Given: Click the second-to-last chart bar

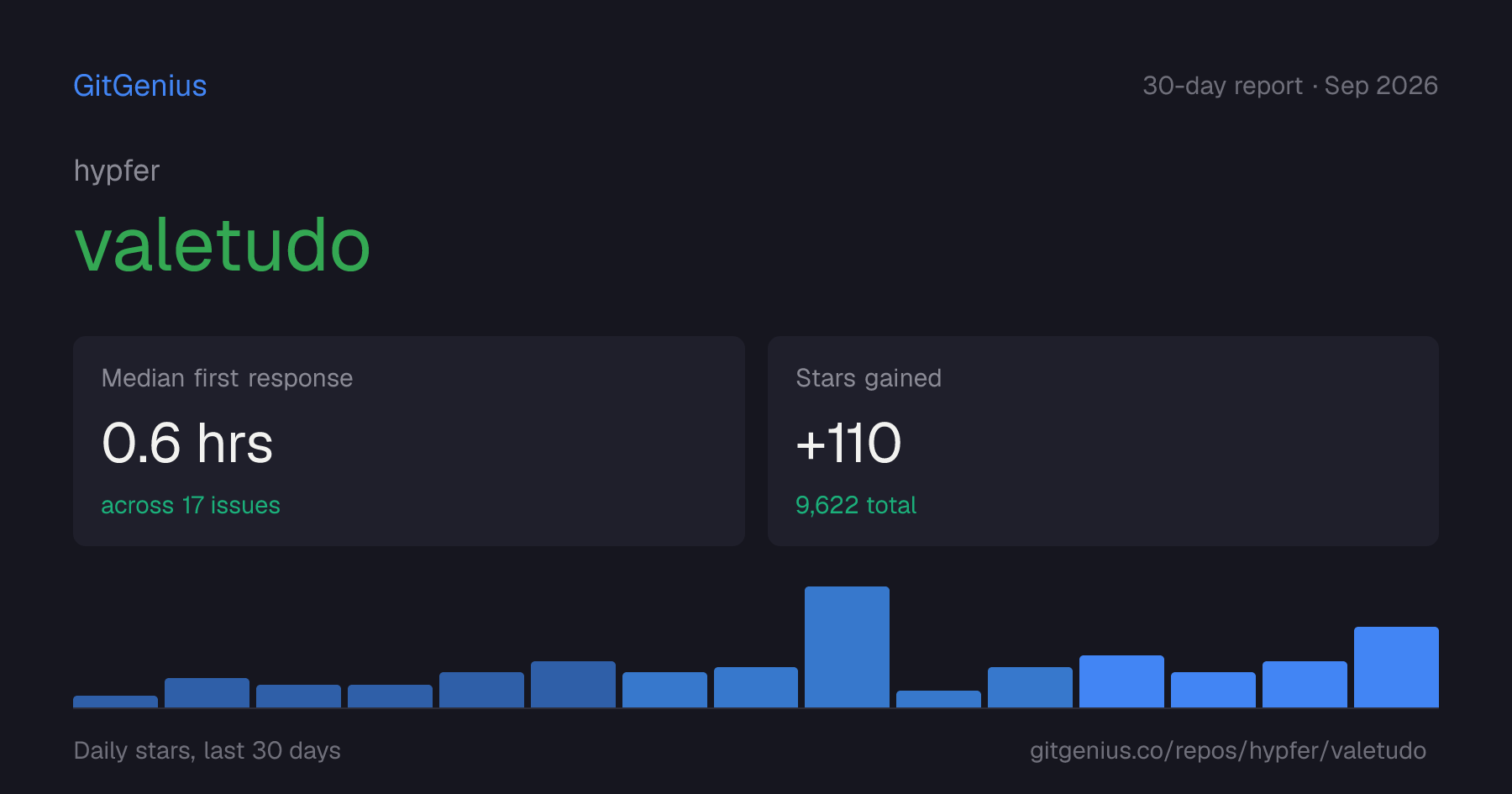Looking at the screenshot, I should click(1305, 684).
